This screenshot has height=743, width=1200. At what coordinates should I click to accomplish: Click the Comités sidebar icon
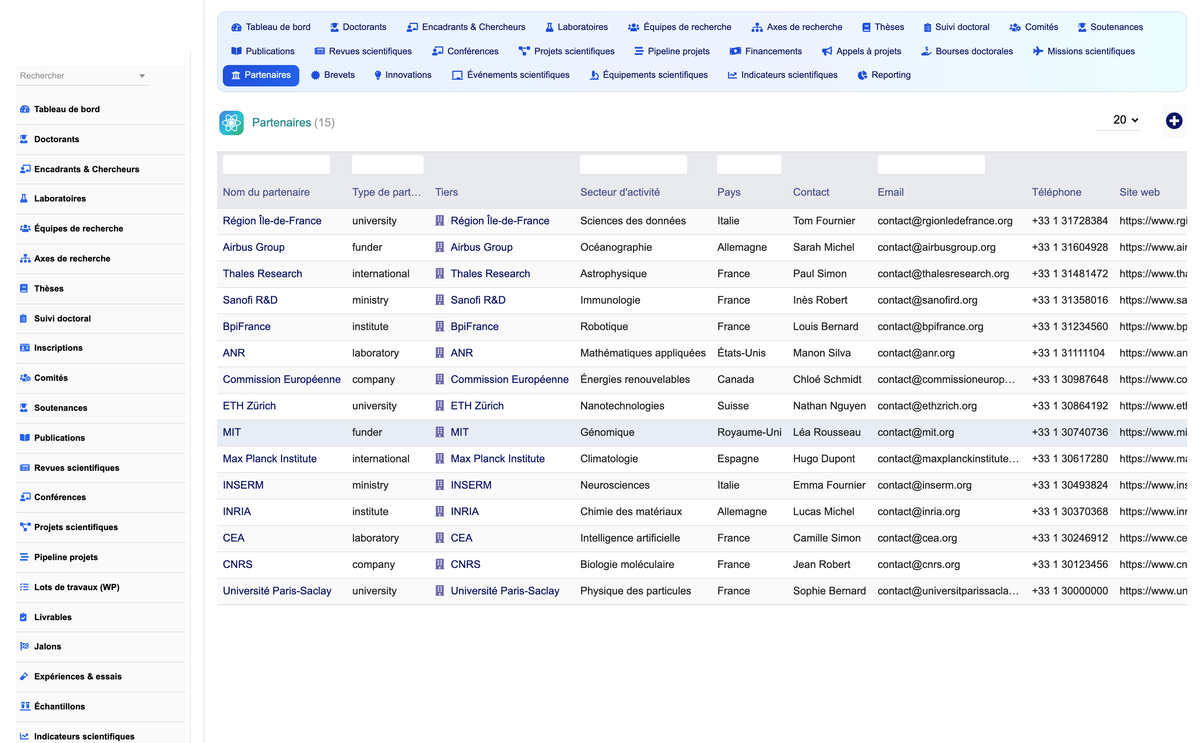point(25,378)
